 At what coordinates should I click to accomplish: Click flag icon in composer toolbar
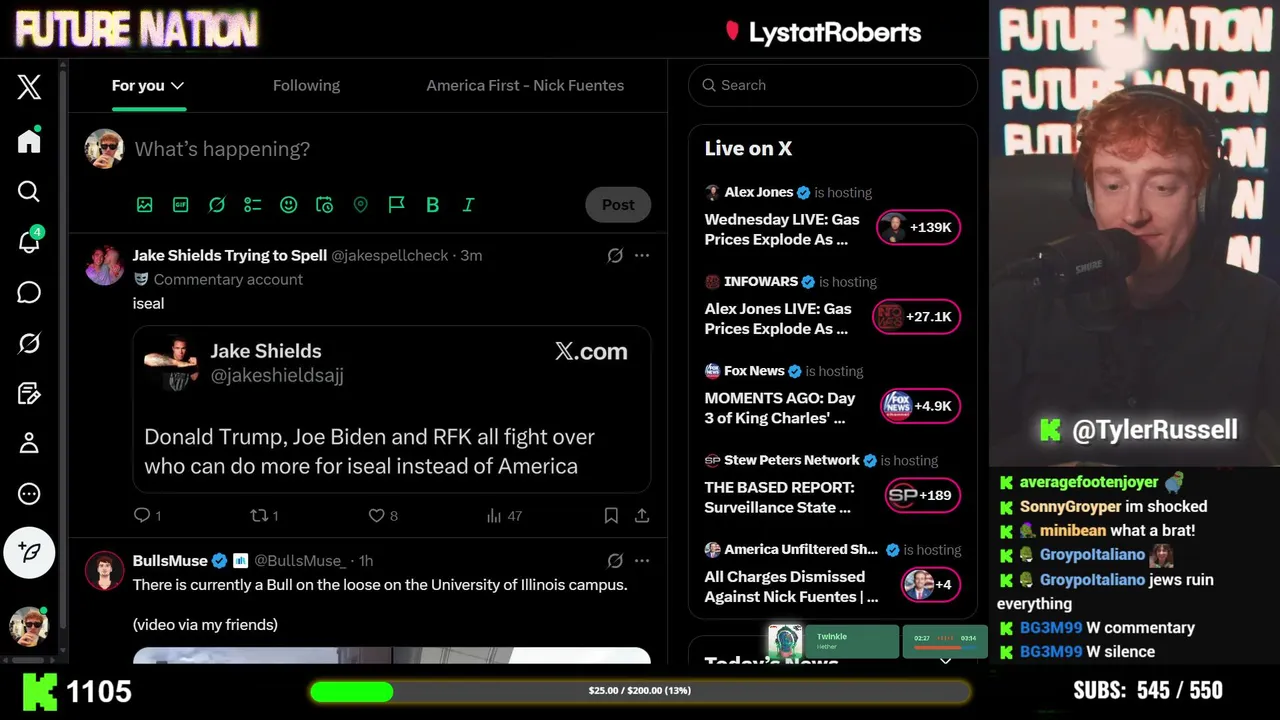point(397,205)
